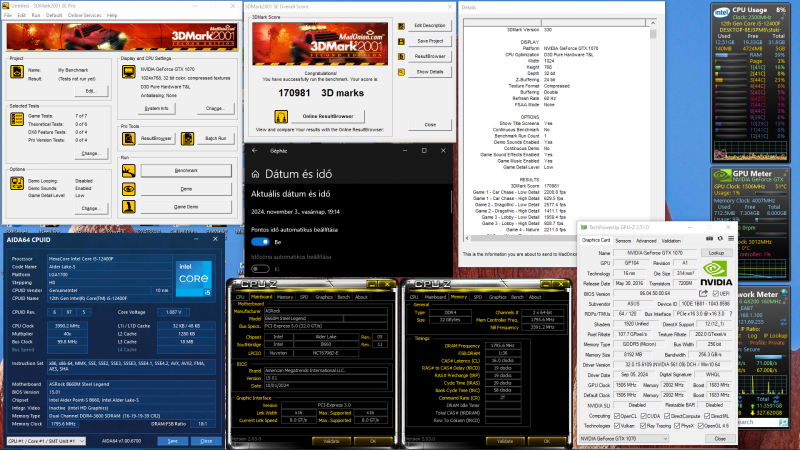Switch to Validation tab in GPU-Z
The width and height of the screenshot is (800, 450).
tap(671, 241)
